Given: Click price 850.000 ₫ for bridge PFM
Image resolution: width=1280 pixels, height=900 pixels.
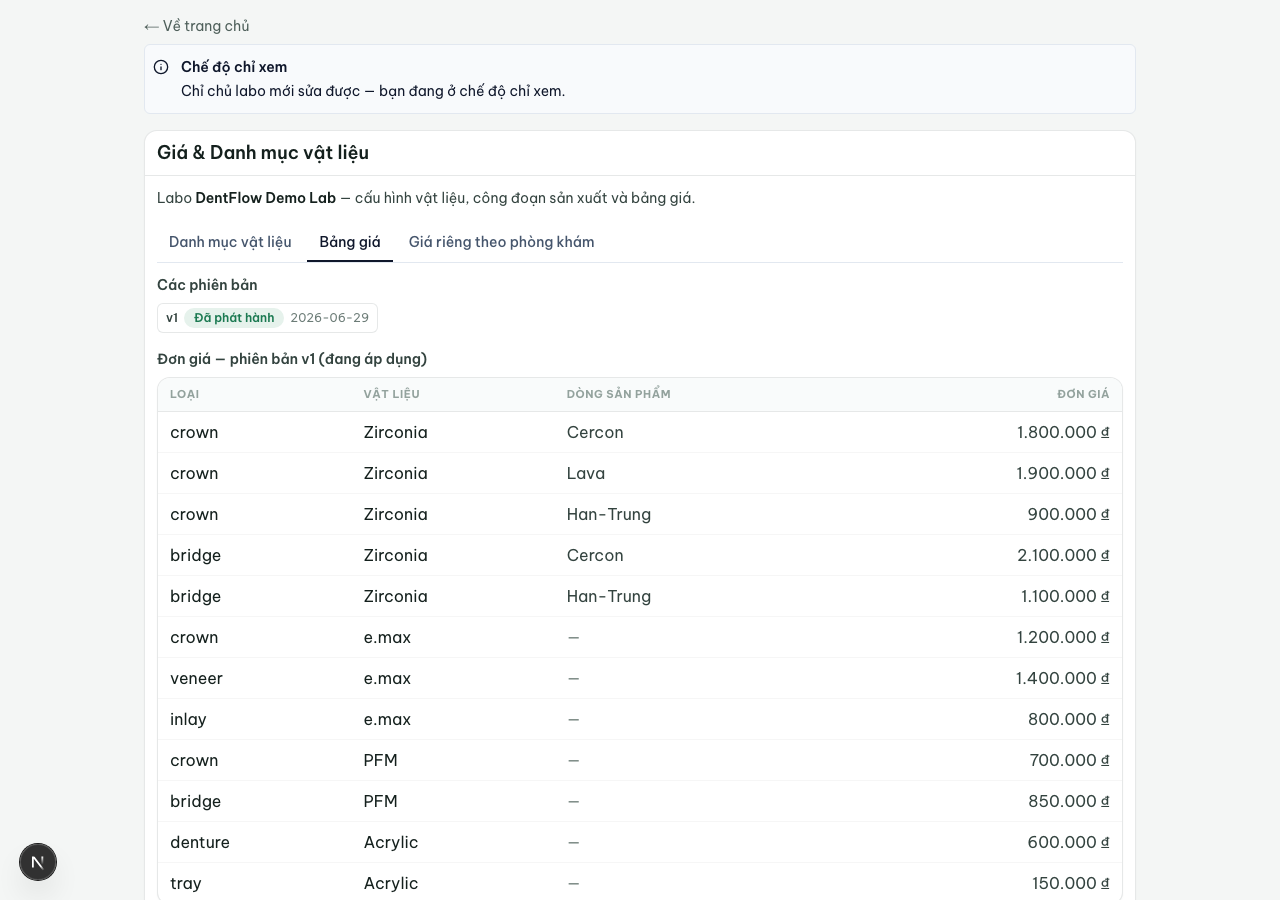Looking at the screenshot, I should [x=1069, y=801].
